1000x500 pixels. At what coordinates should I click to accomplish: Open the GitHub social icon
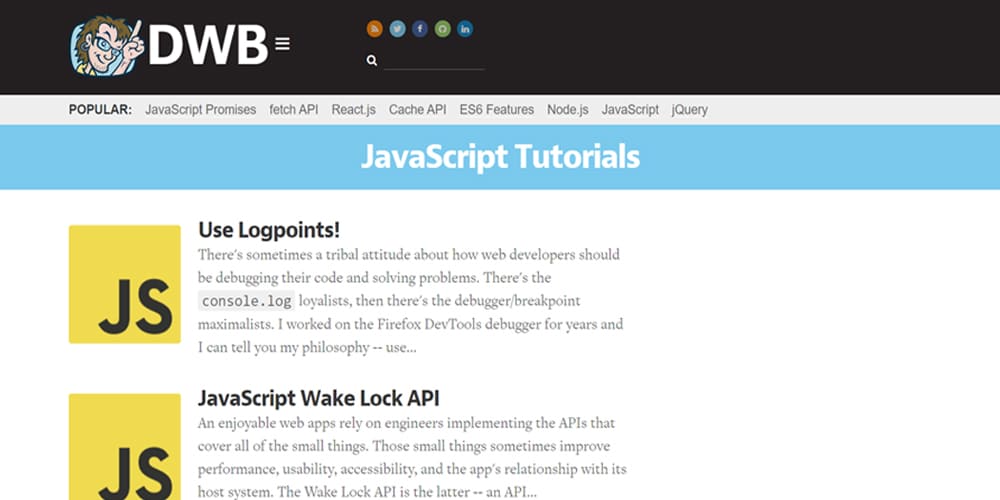pos(443,29)
